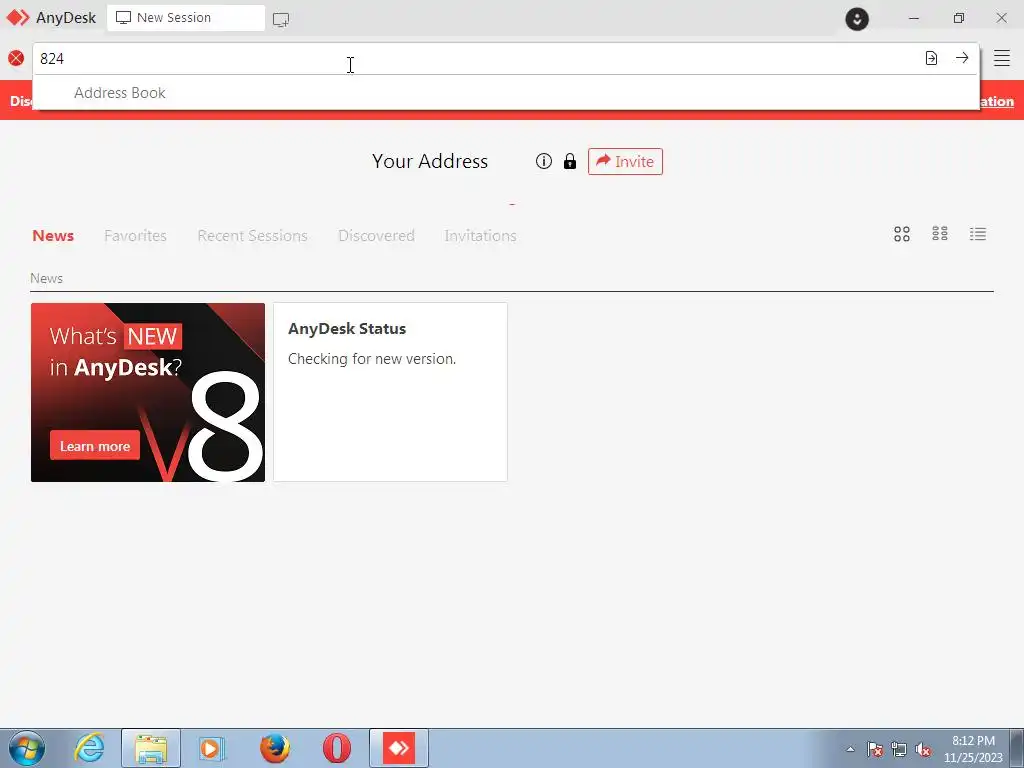Screen dimensions: 1024x768
Task: Click the Your Address heading
Action: click(x=430, y=161)
